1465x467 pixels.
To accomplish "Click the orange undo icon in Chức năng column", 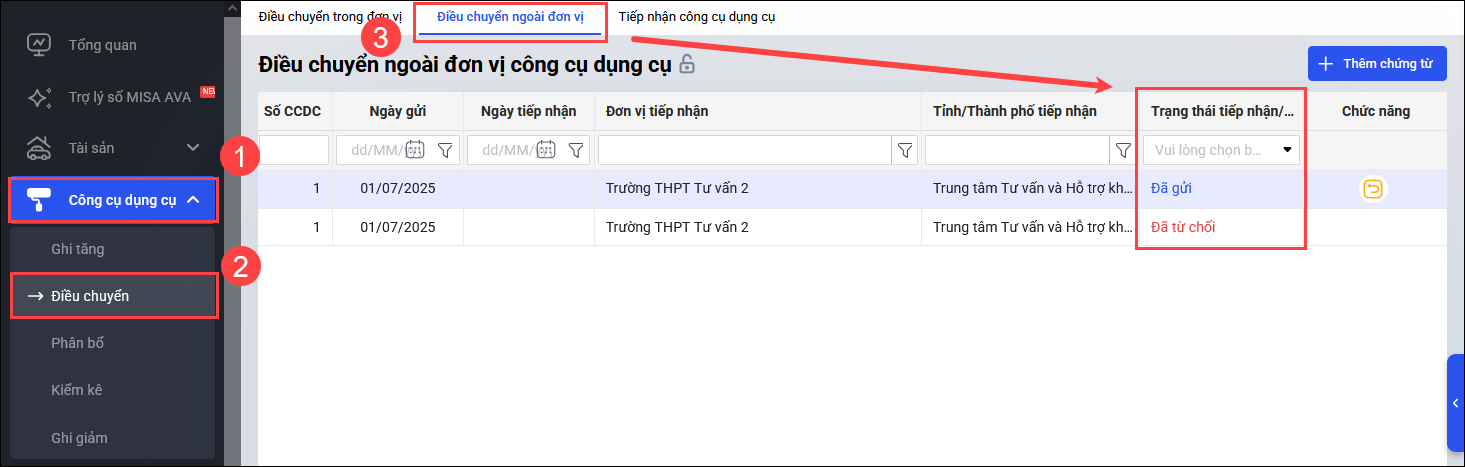I will pos(1375,189).
